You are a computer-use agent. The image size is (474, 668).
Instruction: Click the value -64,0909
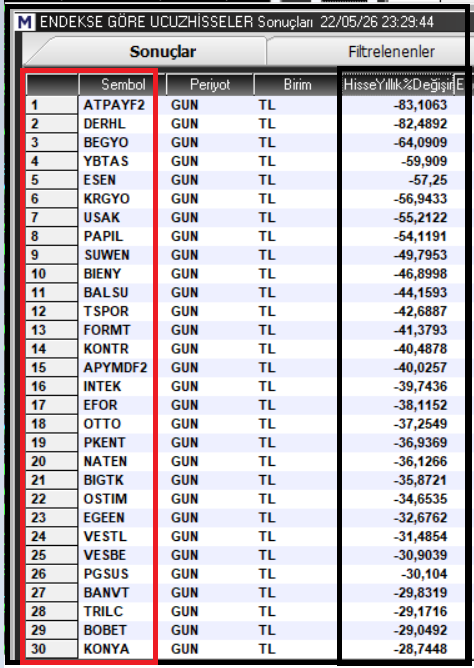click(420, 142)
